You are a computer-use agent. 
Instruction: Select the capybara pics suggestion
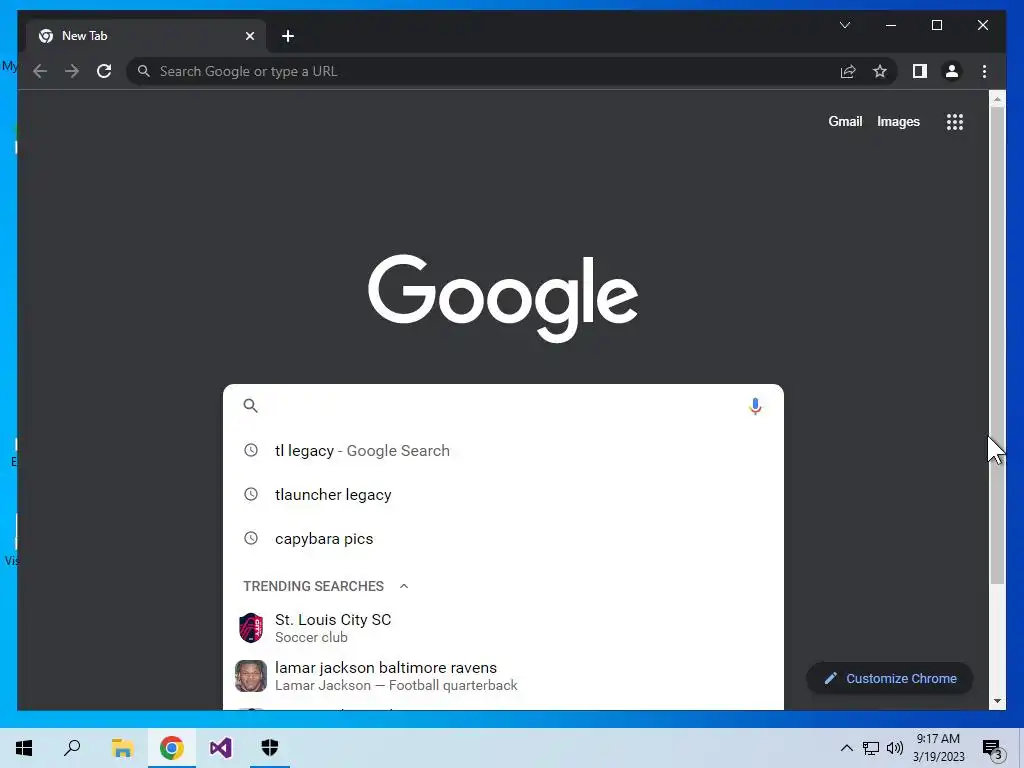(x=503, y=539)
